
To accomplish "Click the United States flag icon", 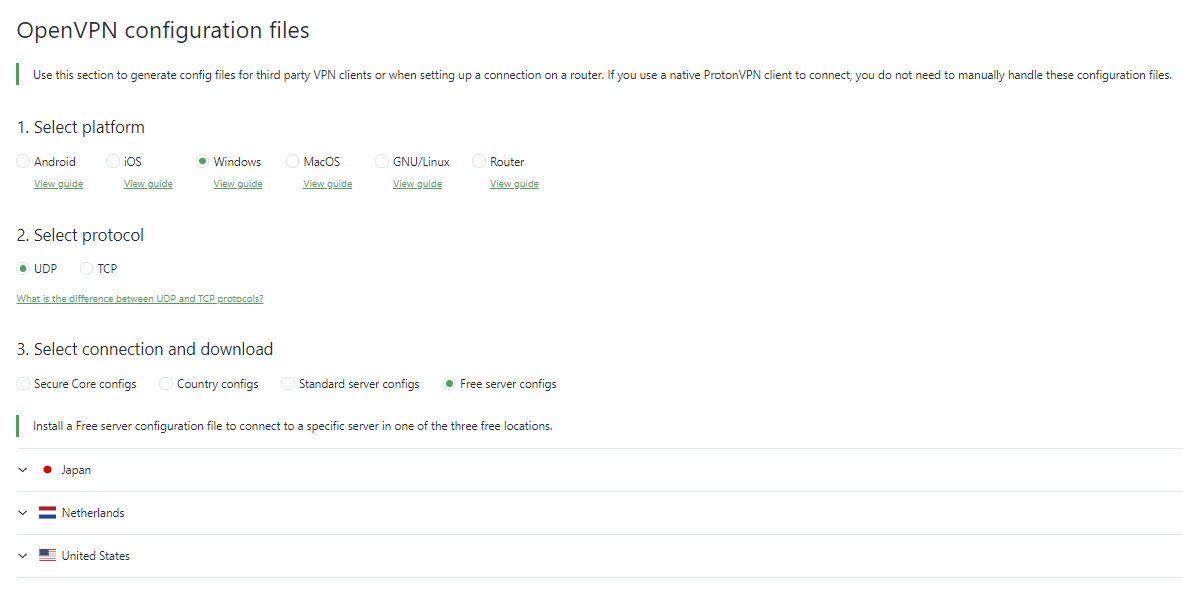I will point(47,556).
